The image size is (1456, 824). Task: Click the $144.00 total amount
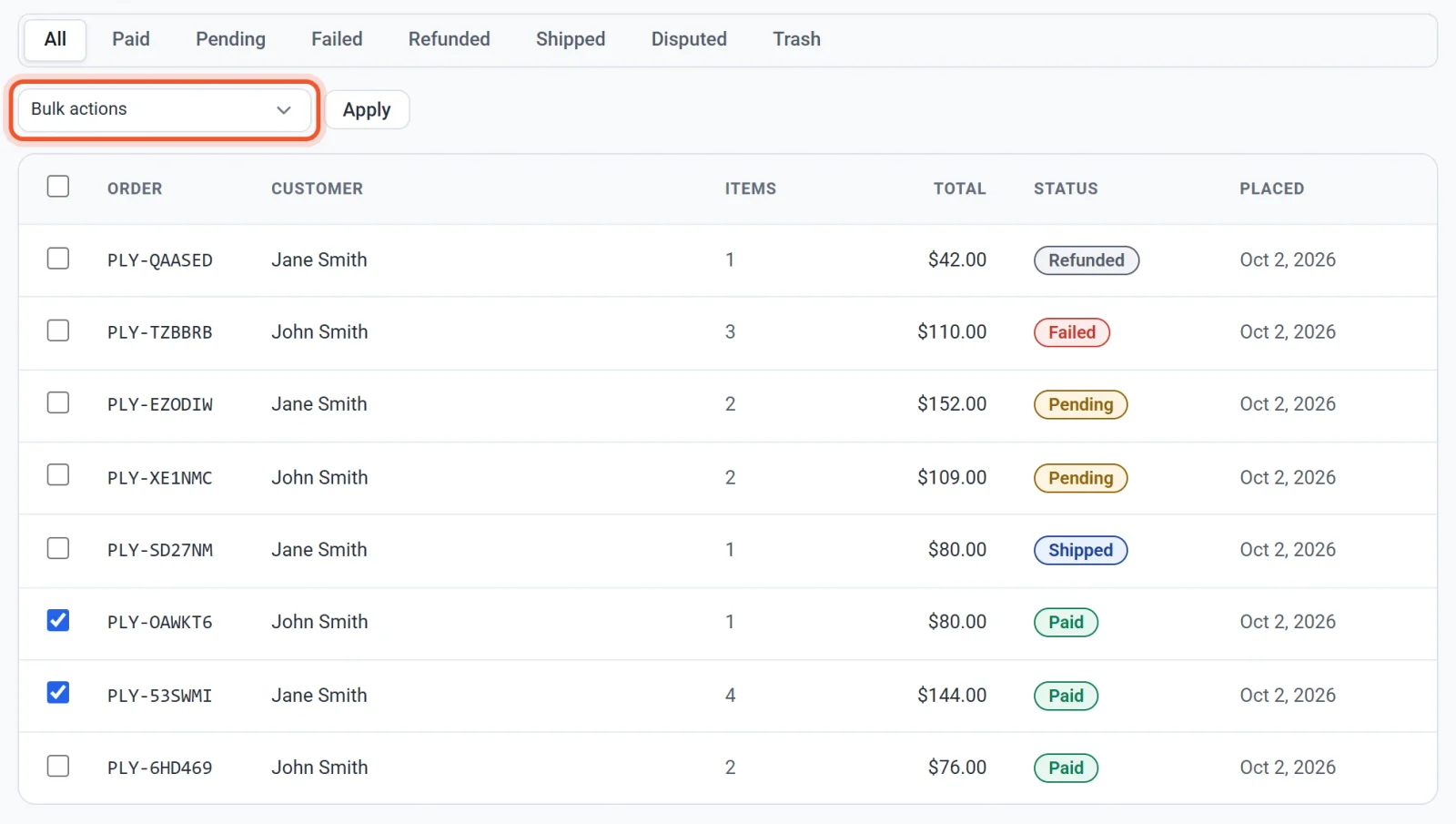tap(952, 696)
